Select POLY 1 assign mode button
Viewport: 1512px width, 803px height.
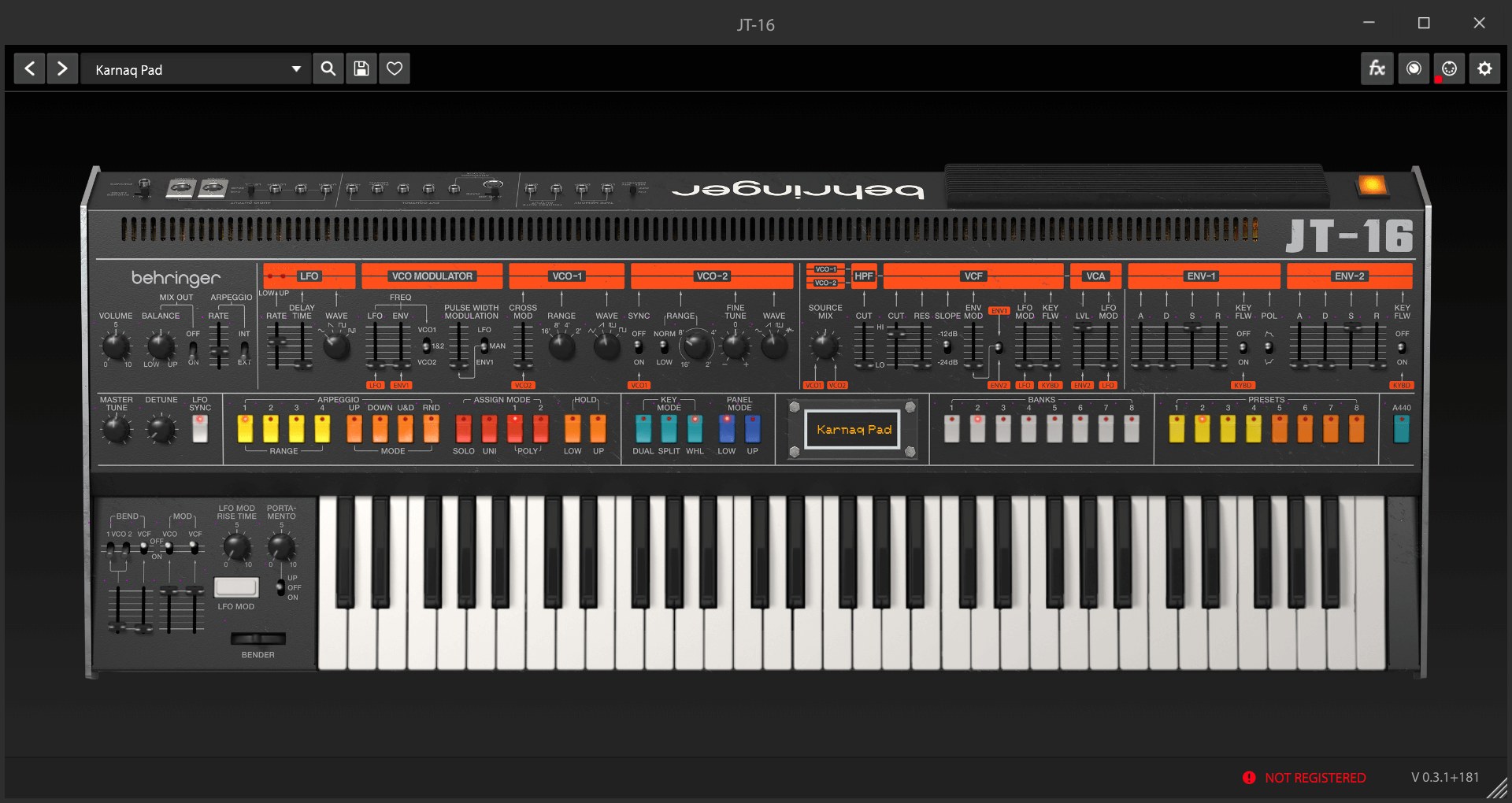pyautogui.click(x=515, y=429)
